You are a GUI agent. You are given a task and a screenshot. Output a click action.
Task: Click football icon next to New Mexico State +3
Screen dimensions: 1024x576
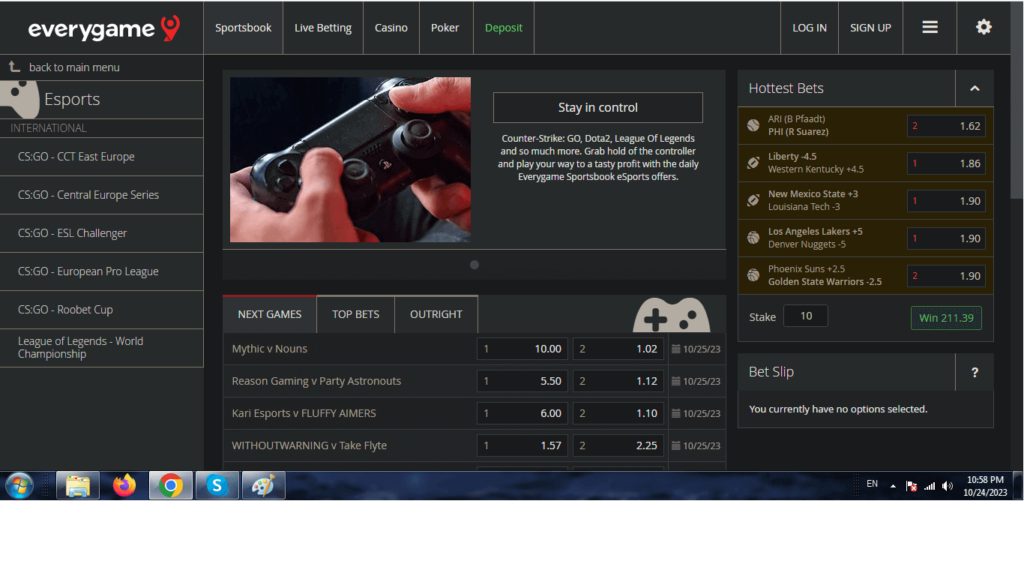tap(753, 200)
